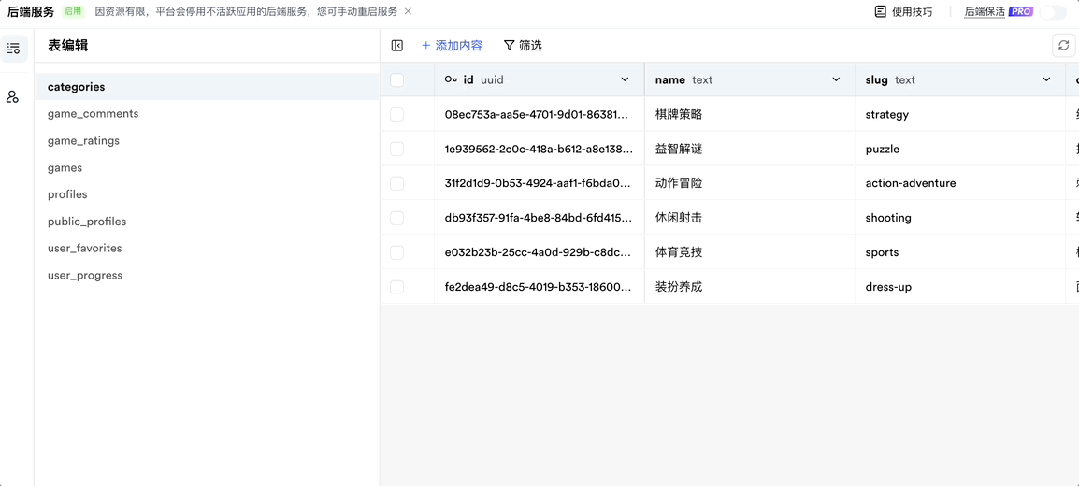Open the 使用技巧 tips icon
This screenshot has height=486, width=1079.
880,12
